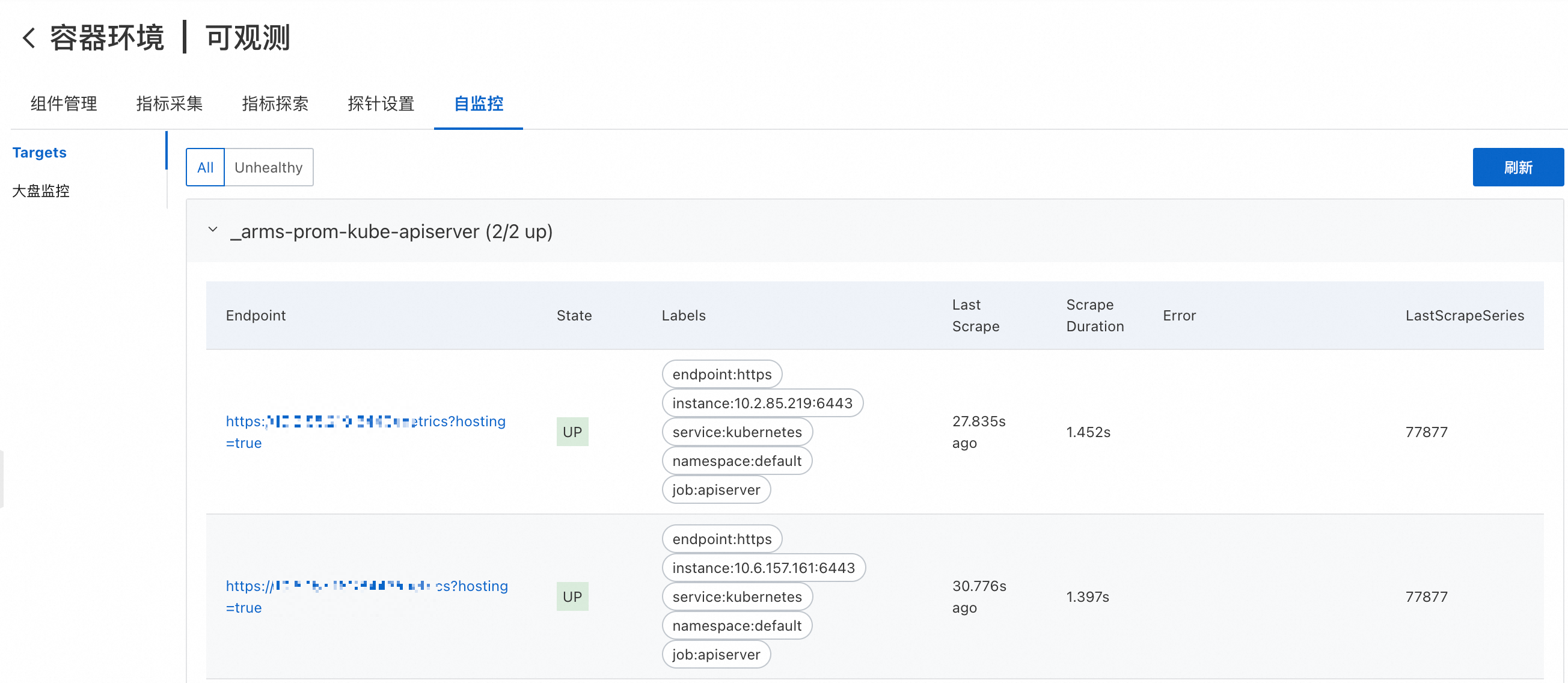Click the Last Scrape column header

(x=976, y=315)
